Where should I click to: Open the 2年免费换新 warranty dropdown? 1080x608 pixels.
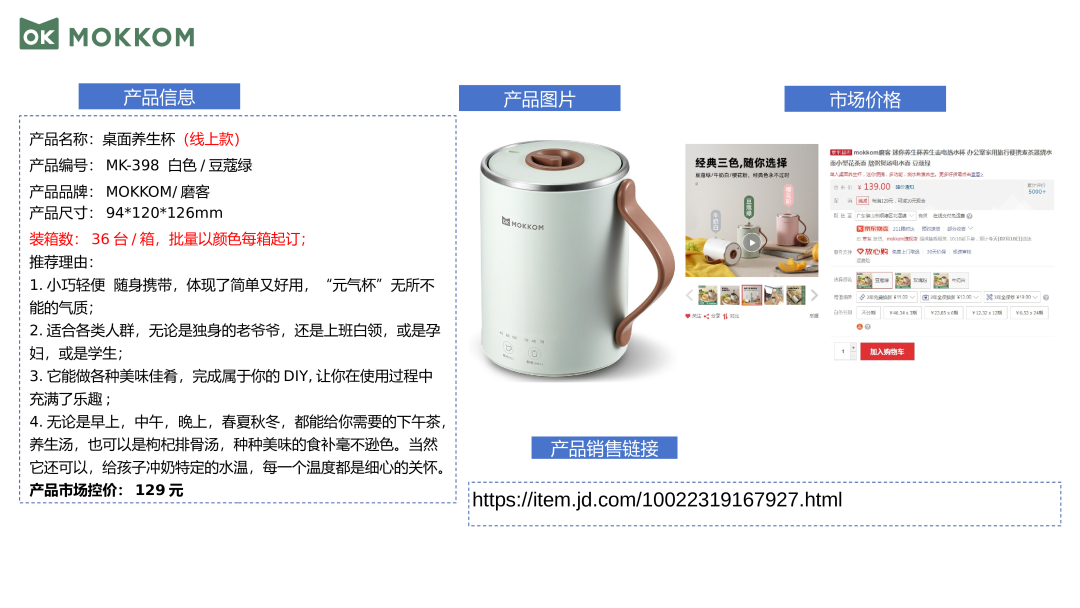[887, 297]
